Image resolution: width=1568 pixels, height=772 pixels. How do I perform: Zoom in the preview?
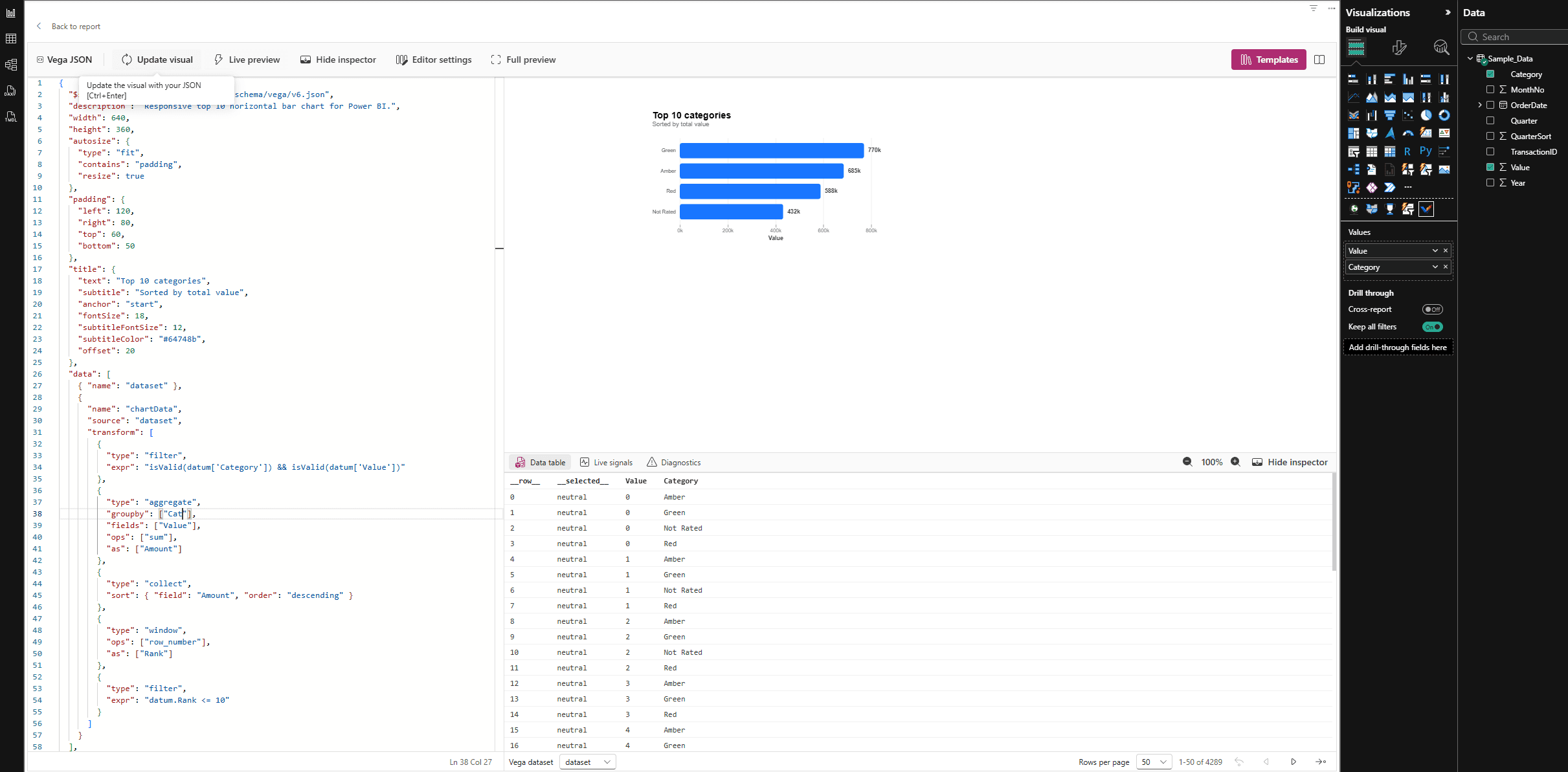pyautogui.click(x=1235, y=462)
